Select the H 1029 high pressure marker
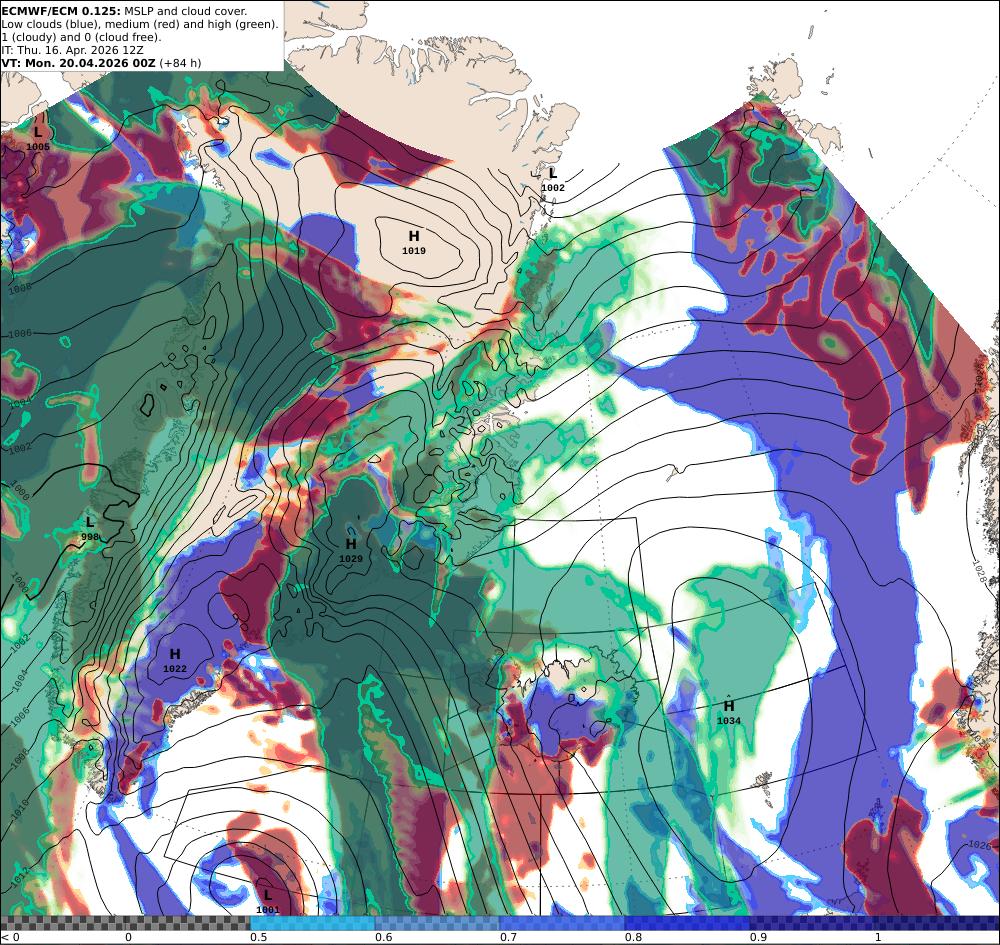Viewport: 1000px width, 945px height. tap(351, 550)
